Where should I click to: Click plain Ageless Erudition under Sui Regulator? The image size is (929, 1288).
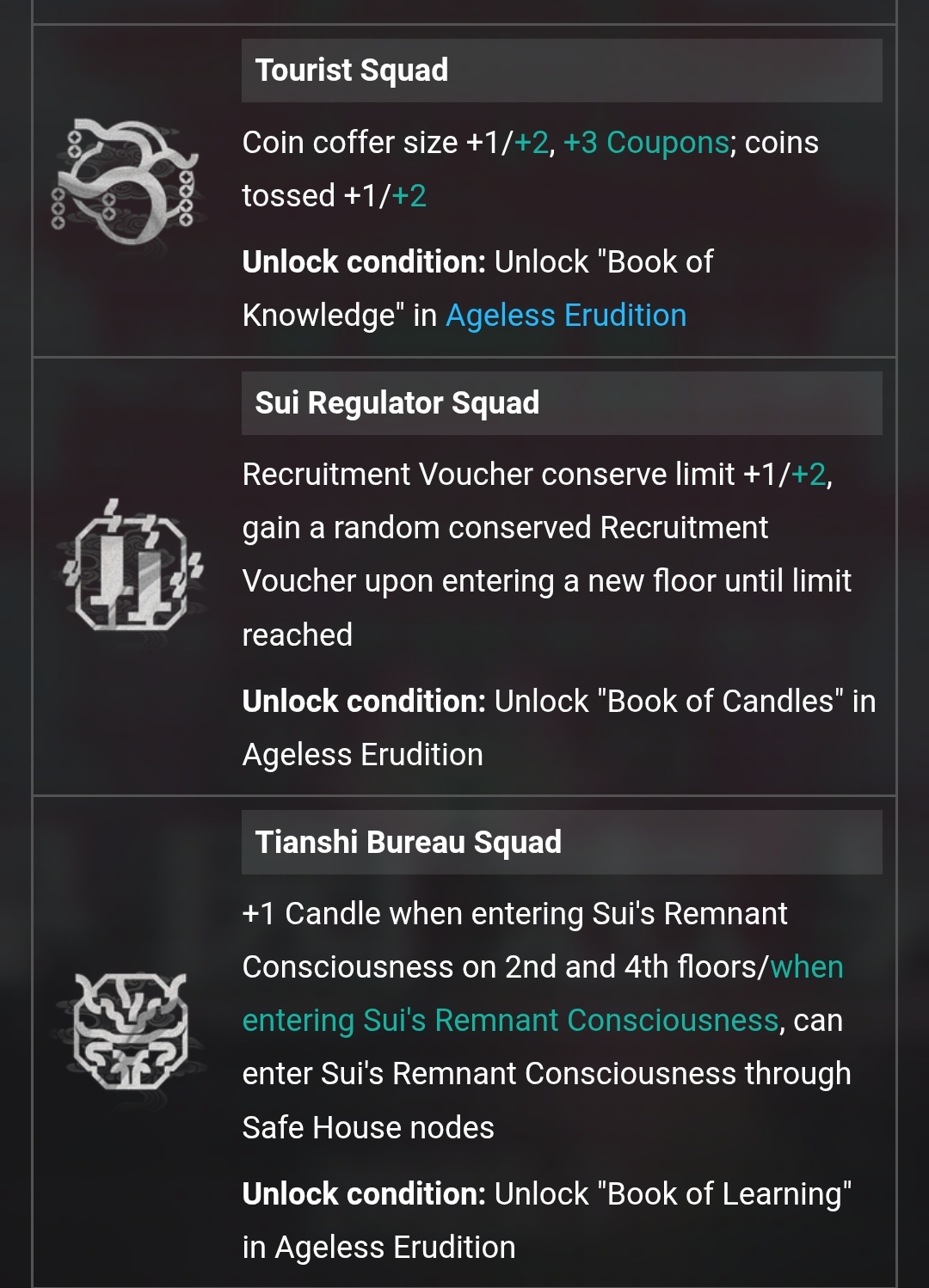(363, 755)
